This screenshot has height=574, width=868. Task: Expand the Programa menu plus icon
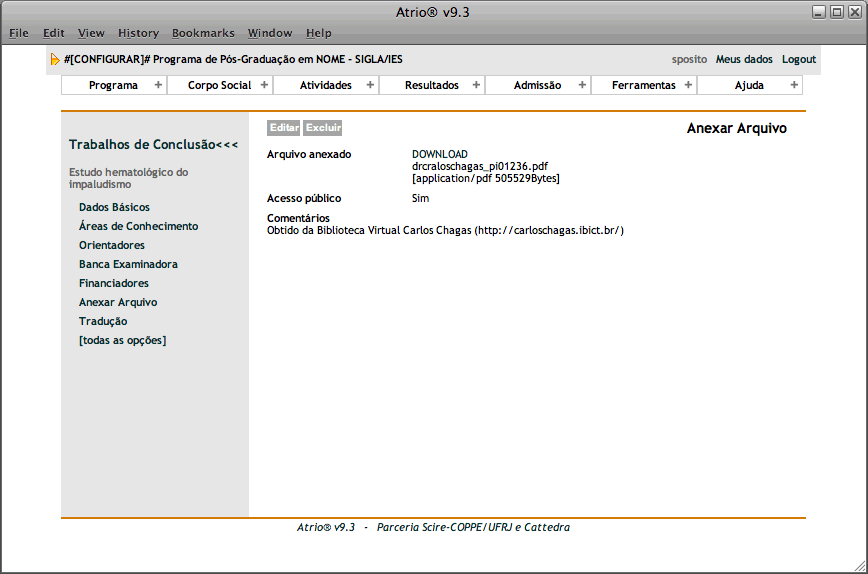click(158, 85)
